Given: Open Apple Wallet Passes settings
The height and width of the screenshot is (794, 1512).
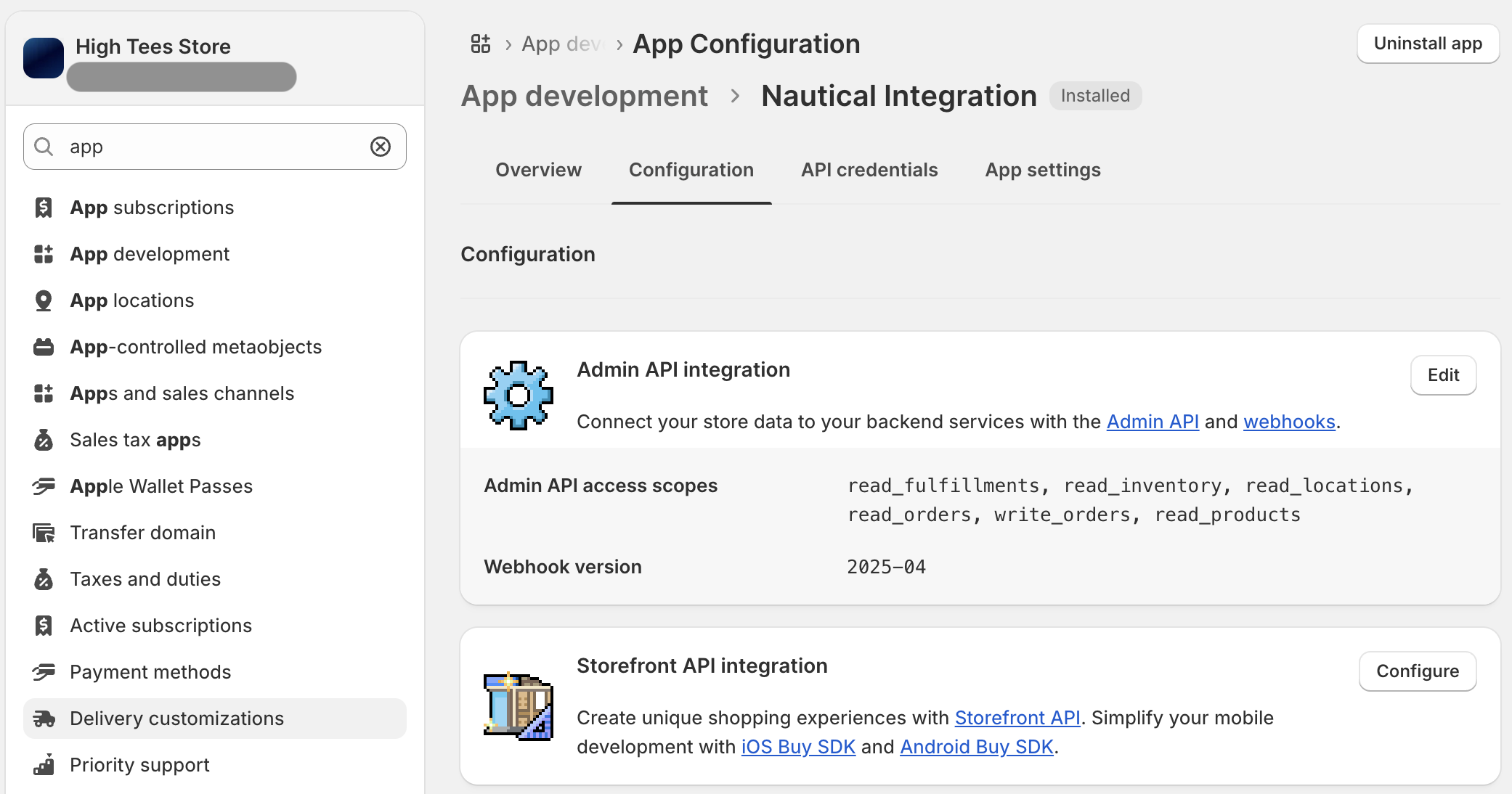Looking at the screenshot, I should tap(161, 486).
